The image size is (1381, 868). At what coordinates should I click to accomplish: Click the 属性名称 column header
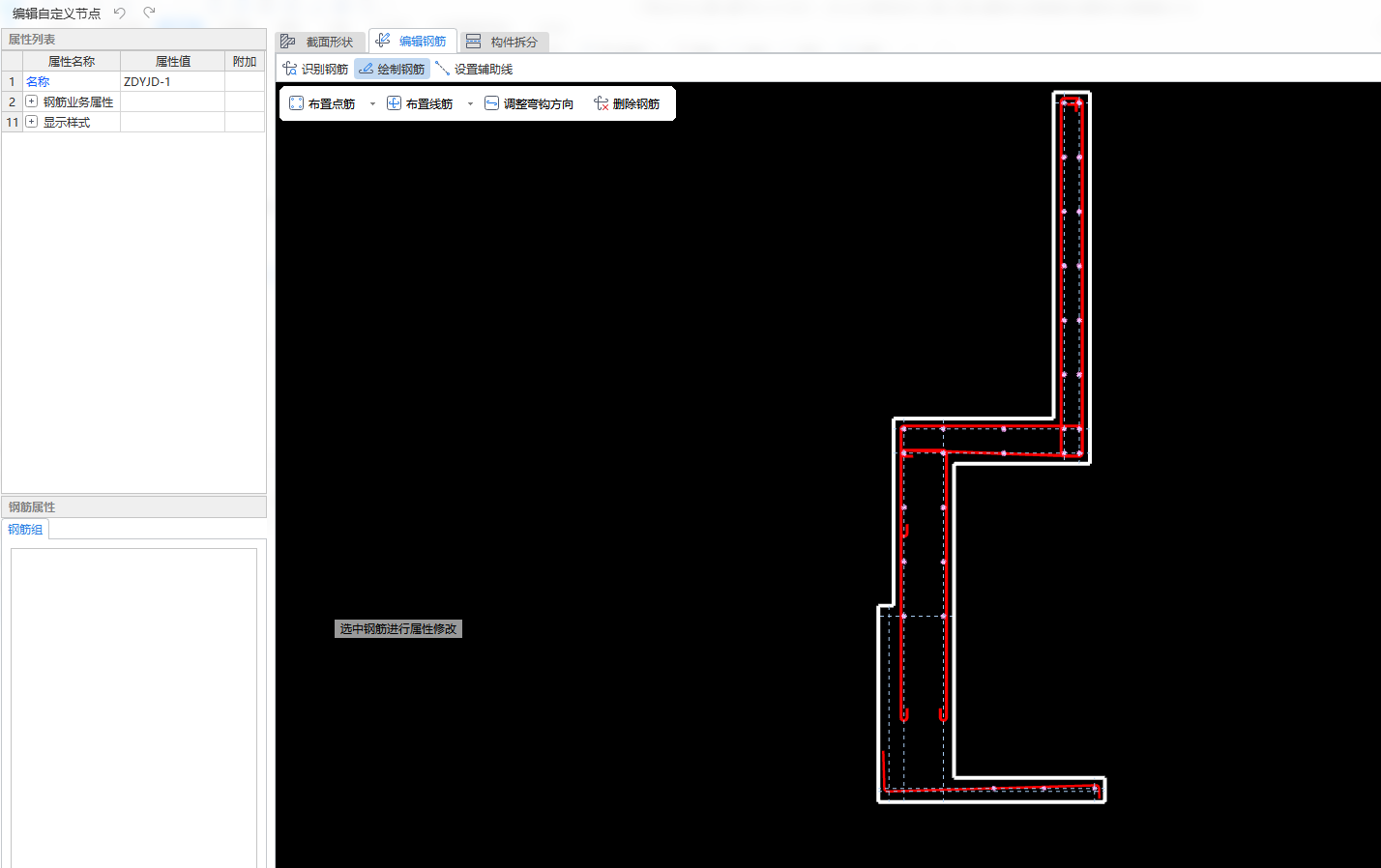point(72,61)
